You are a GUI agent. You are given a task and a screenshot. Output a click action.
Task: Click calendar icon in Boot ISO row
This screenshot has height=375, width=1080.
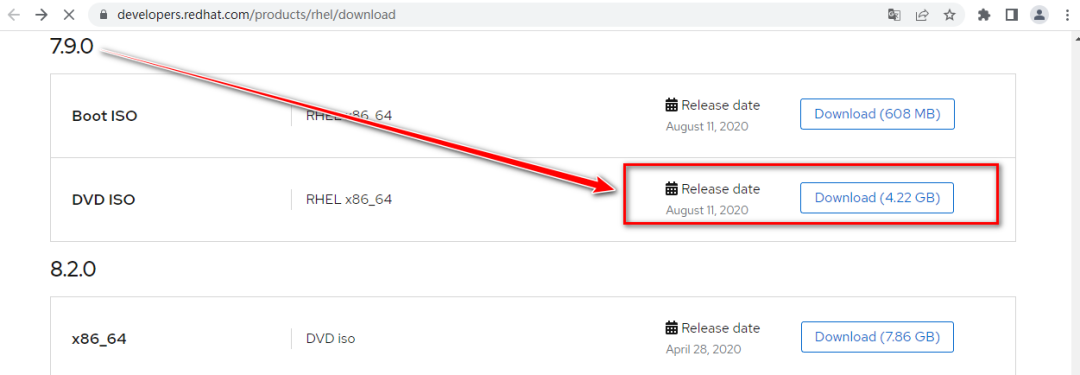(x=672, y=105)
